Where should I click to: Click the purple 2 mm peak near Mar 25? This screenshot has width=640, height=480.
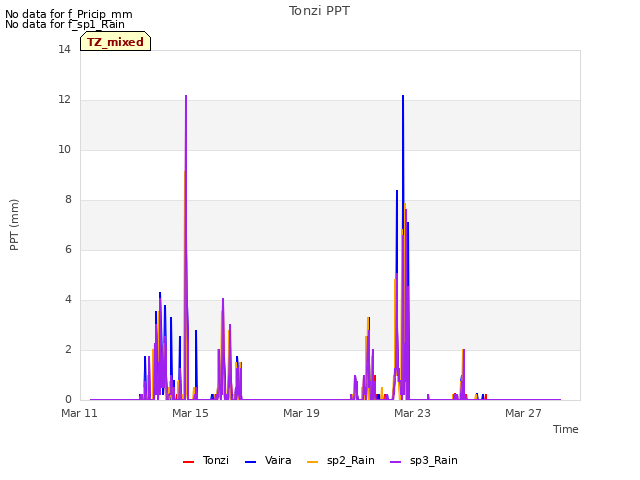point(464,350)
